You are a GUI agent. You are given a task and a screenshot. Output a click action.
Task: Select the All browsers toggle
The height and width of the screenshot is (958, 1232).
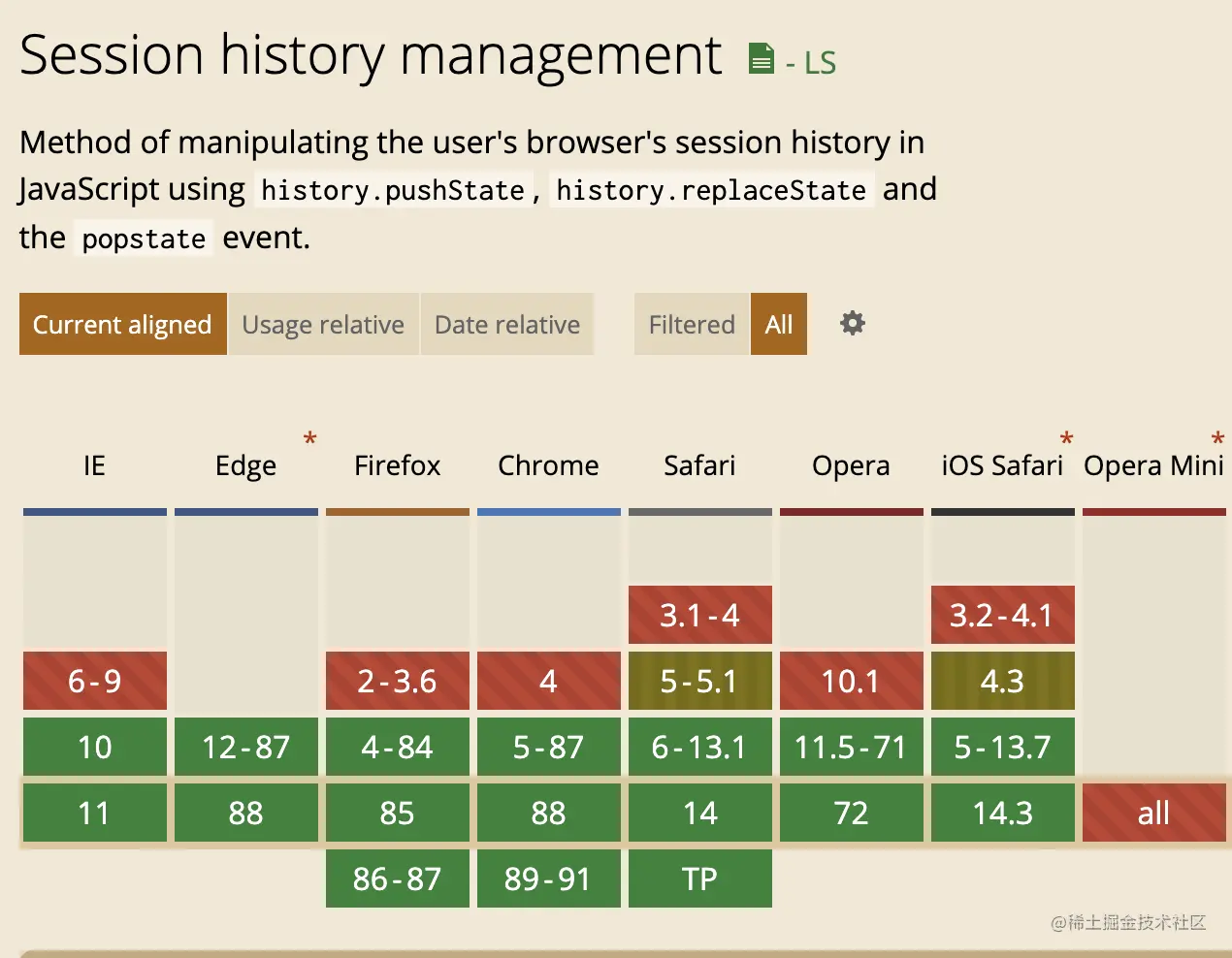[779, 324]
